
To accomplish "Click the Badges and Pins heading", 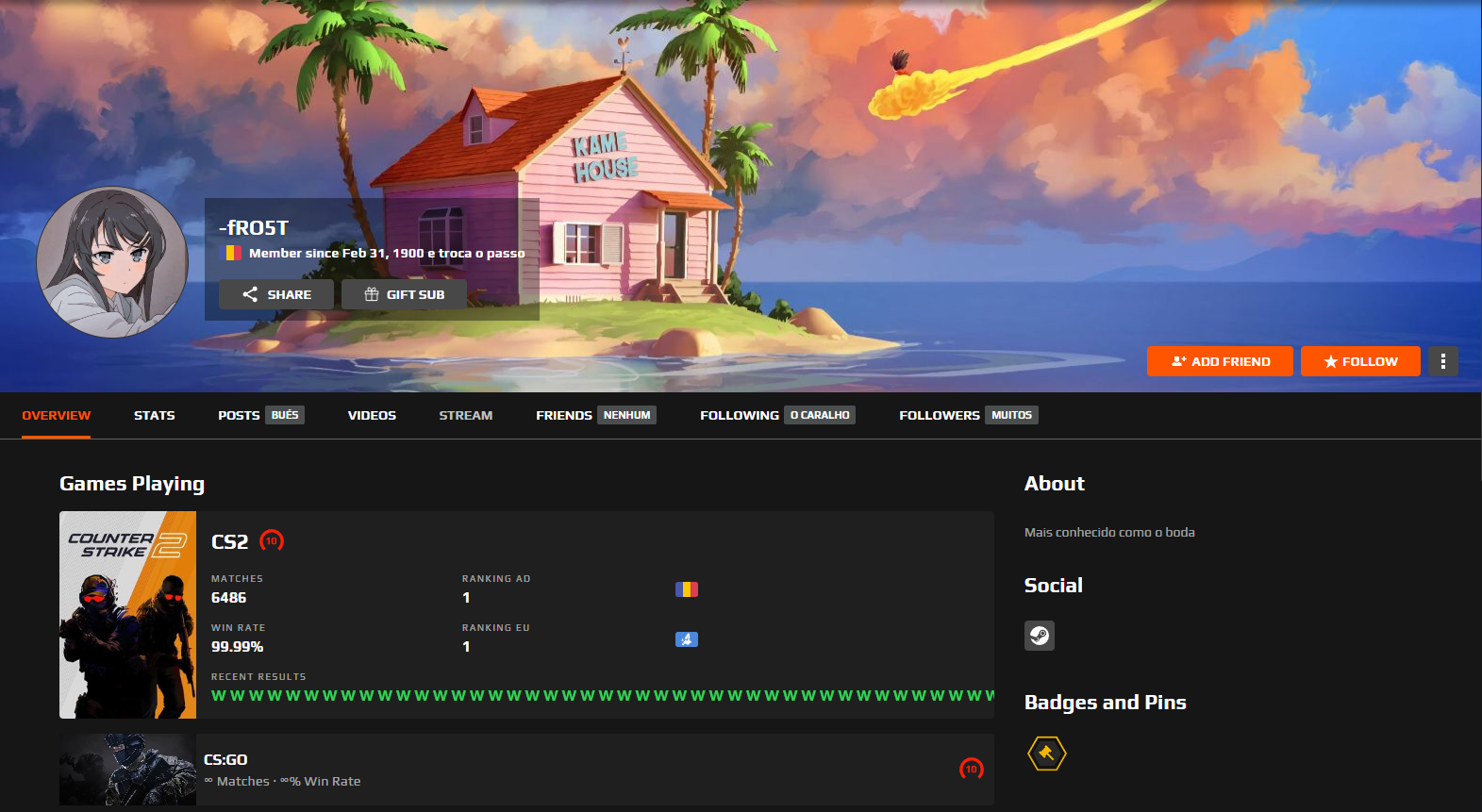I will (1106, 703).
